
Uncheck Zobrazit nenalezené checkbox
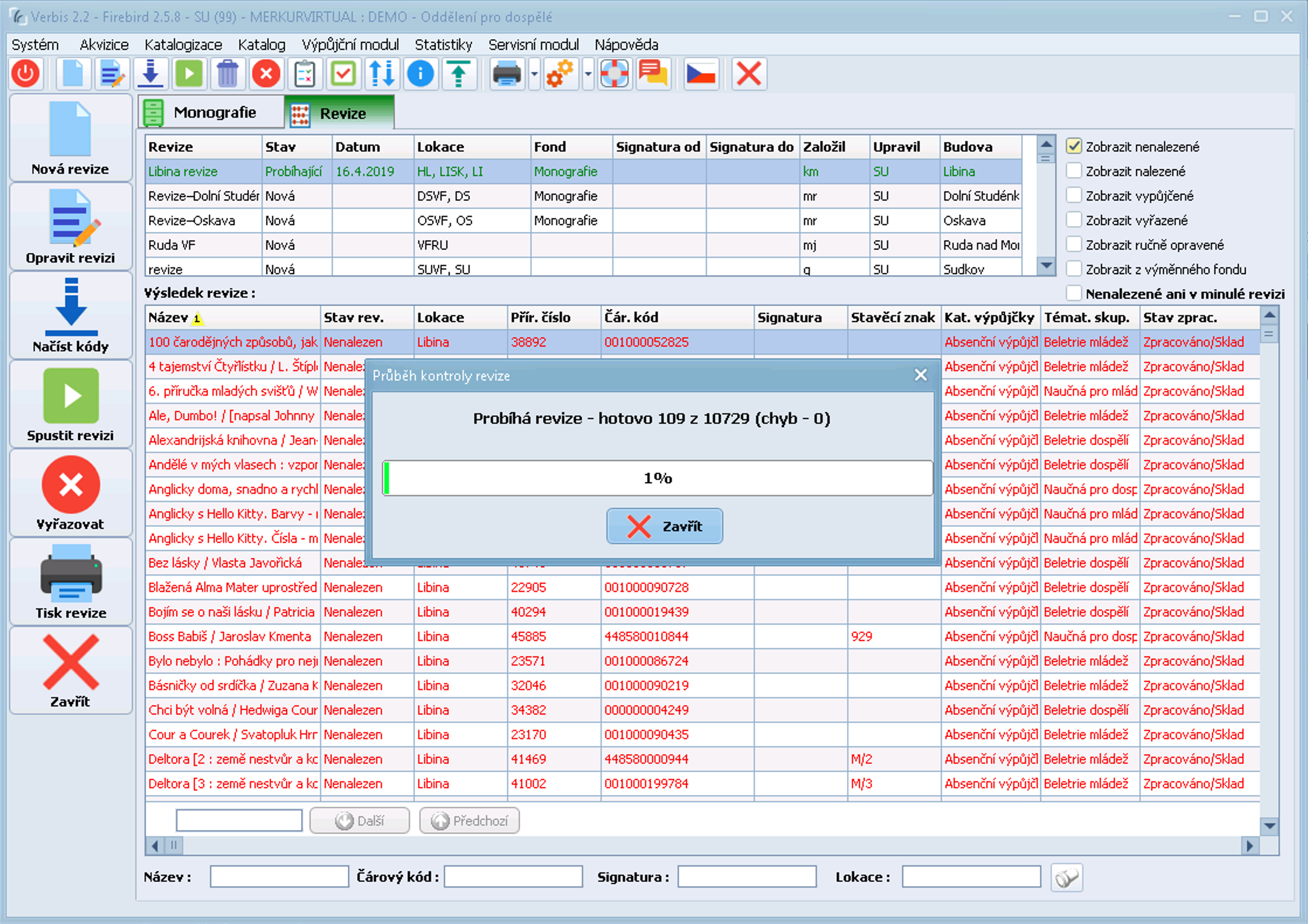[1074, 146]
